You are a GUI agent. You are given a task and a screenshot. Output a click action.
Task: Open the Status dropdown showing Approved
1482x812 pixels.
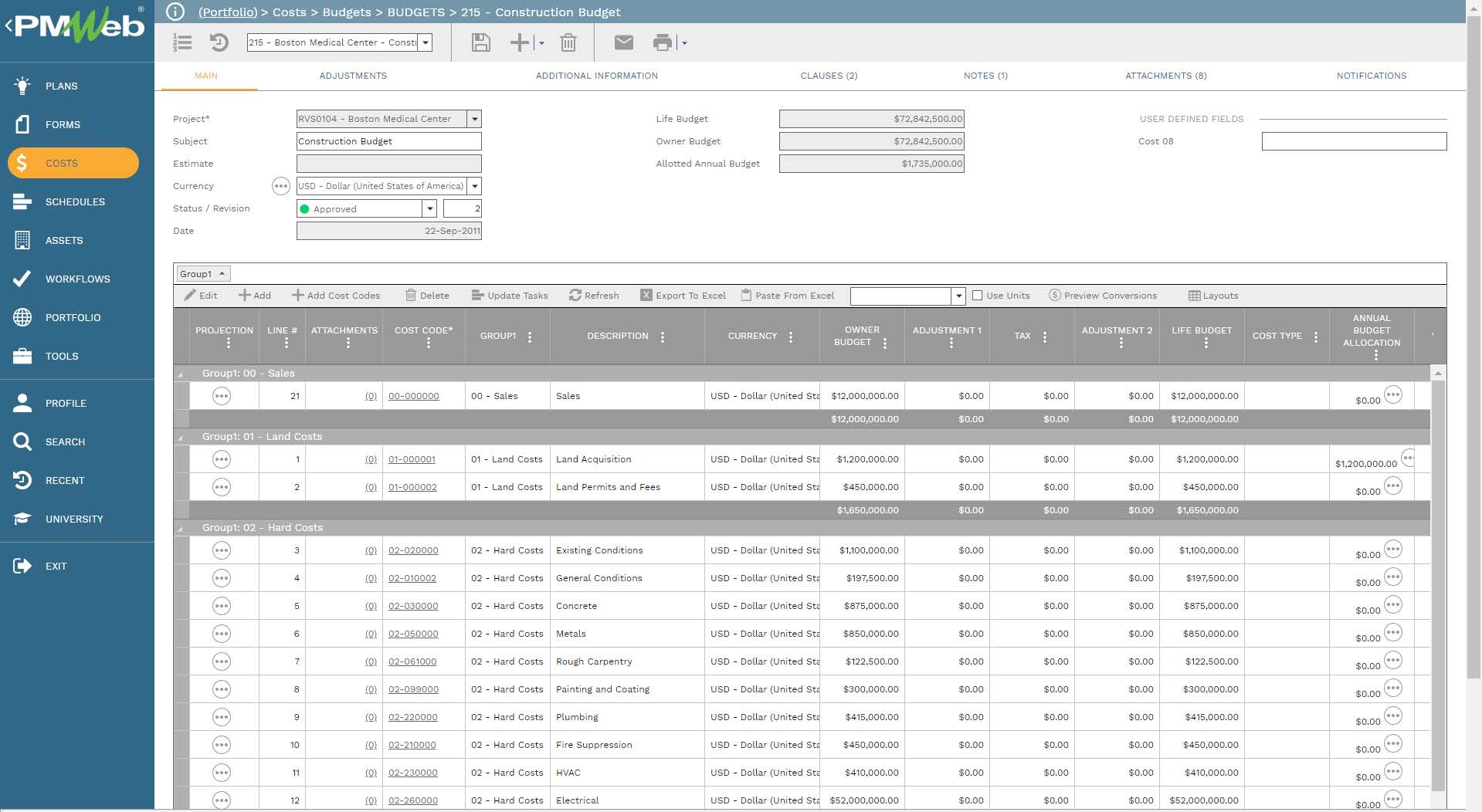430,208
